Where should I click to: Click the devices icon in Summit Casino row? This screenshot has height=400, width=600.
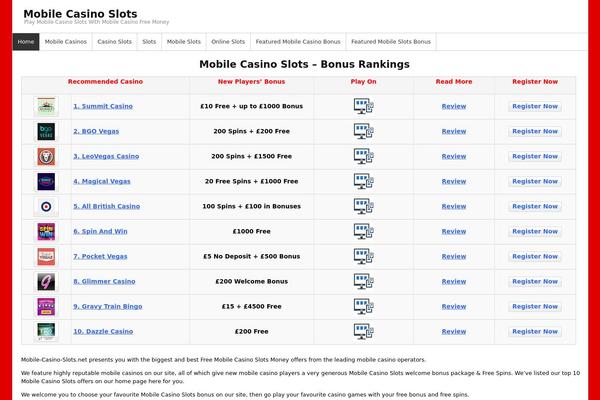364,106
